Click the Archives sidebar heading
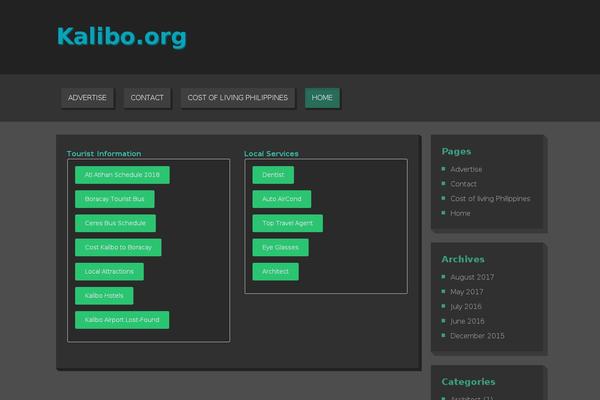 pos(463,259)
